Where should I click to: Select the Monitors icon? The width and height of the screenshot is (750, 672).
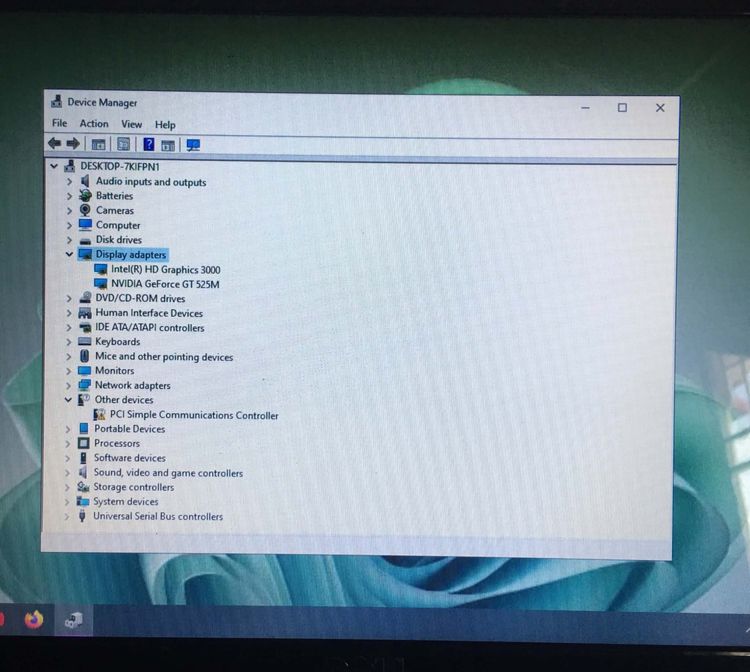[84, 371]
